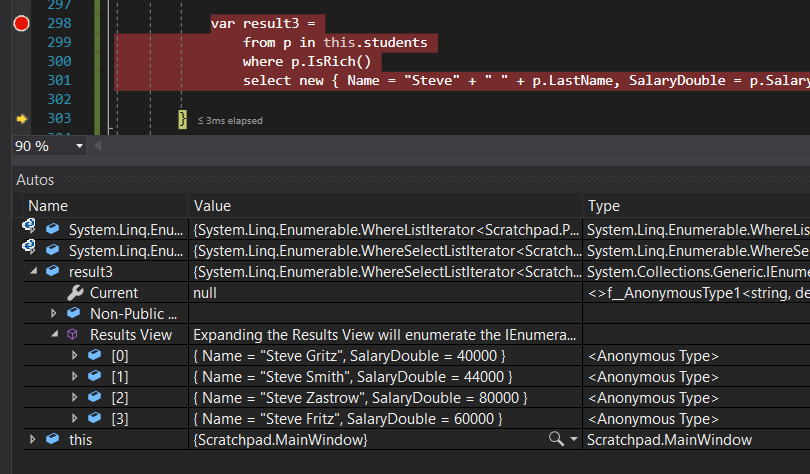Screen dimensions: 810x474
Task: Collapse the result3 variable node
Action: click(34, 271)
